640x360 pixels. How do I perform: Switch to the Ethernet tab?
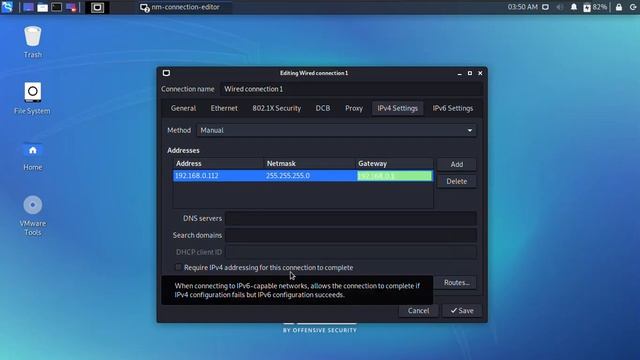tap(224, 108)
